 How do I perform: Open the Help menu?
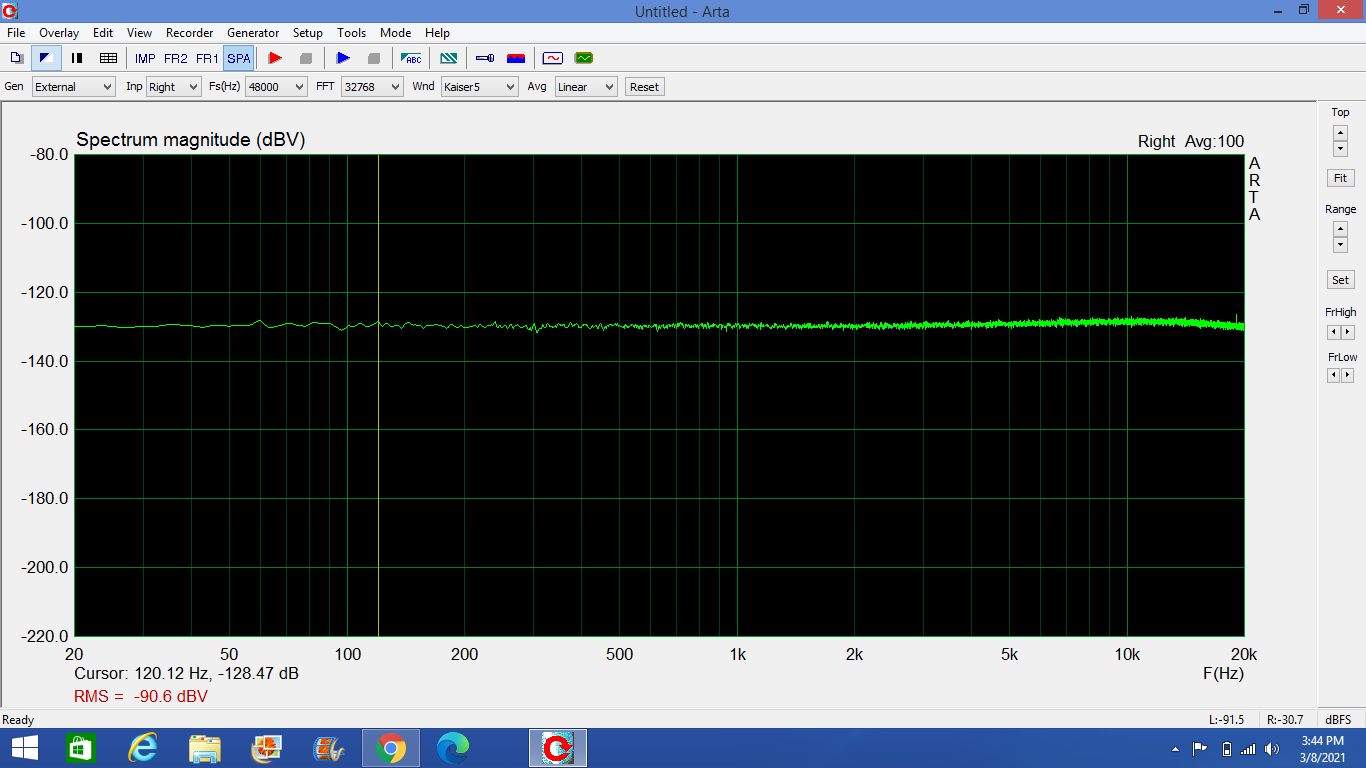[437, 33]
